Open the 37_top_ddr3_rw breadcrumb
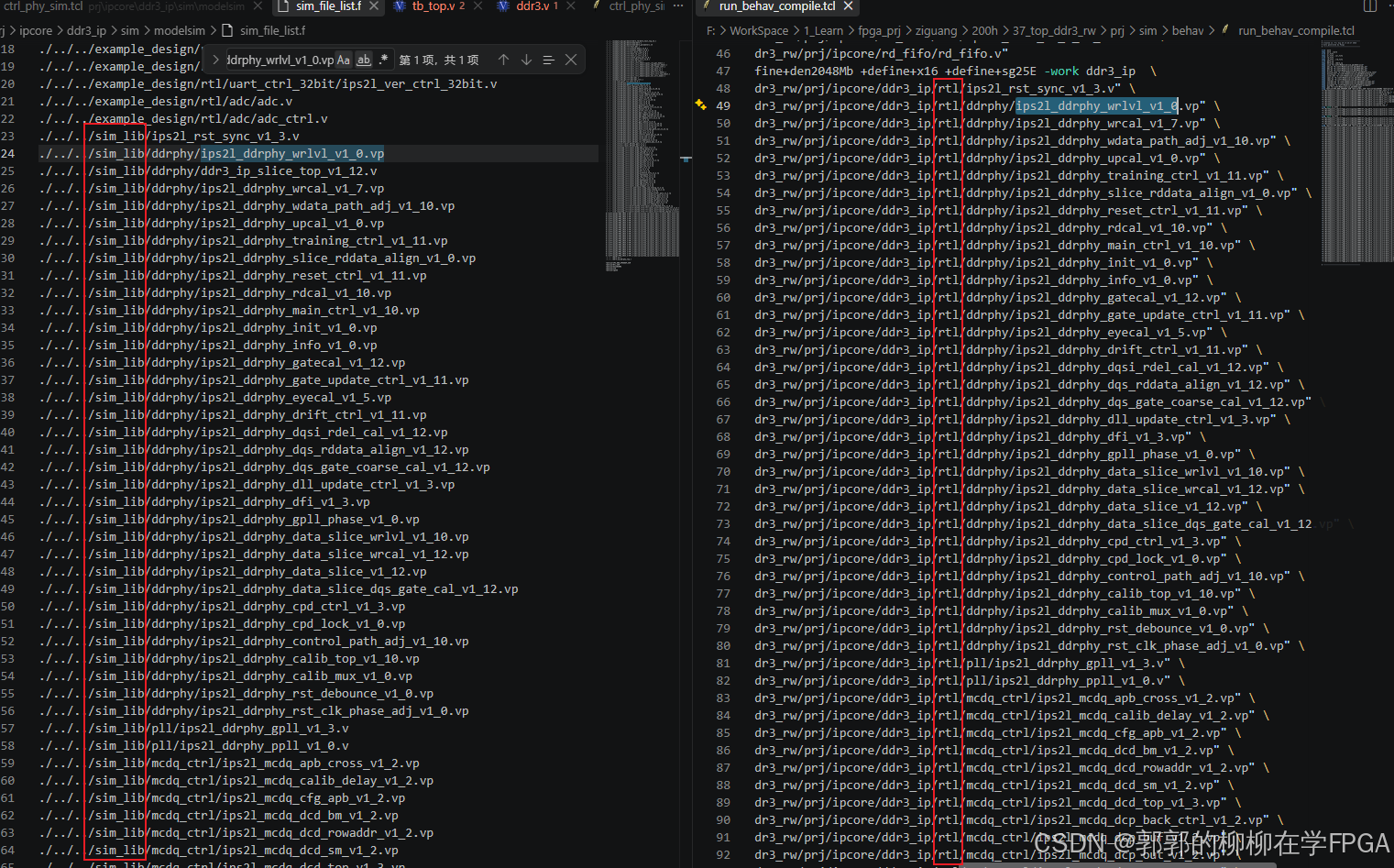Viewport: 1394px width, 868px height. [x=1054, y=30]
